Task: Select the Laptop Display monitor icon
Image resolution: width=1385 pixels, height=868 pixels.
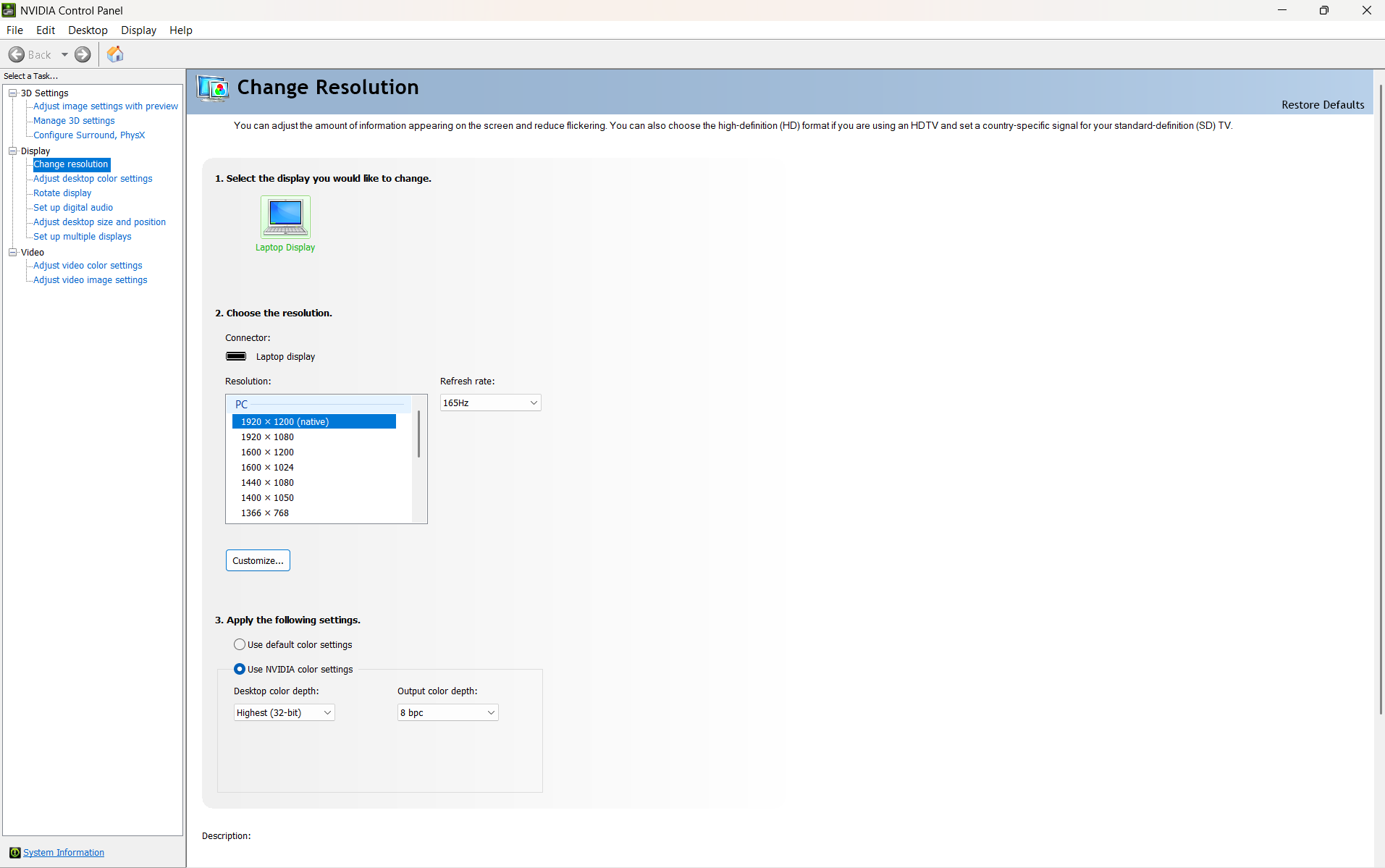Action: click(x=285, y=216)
